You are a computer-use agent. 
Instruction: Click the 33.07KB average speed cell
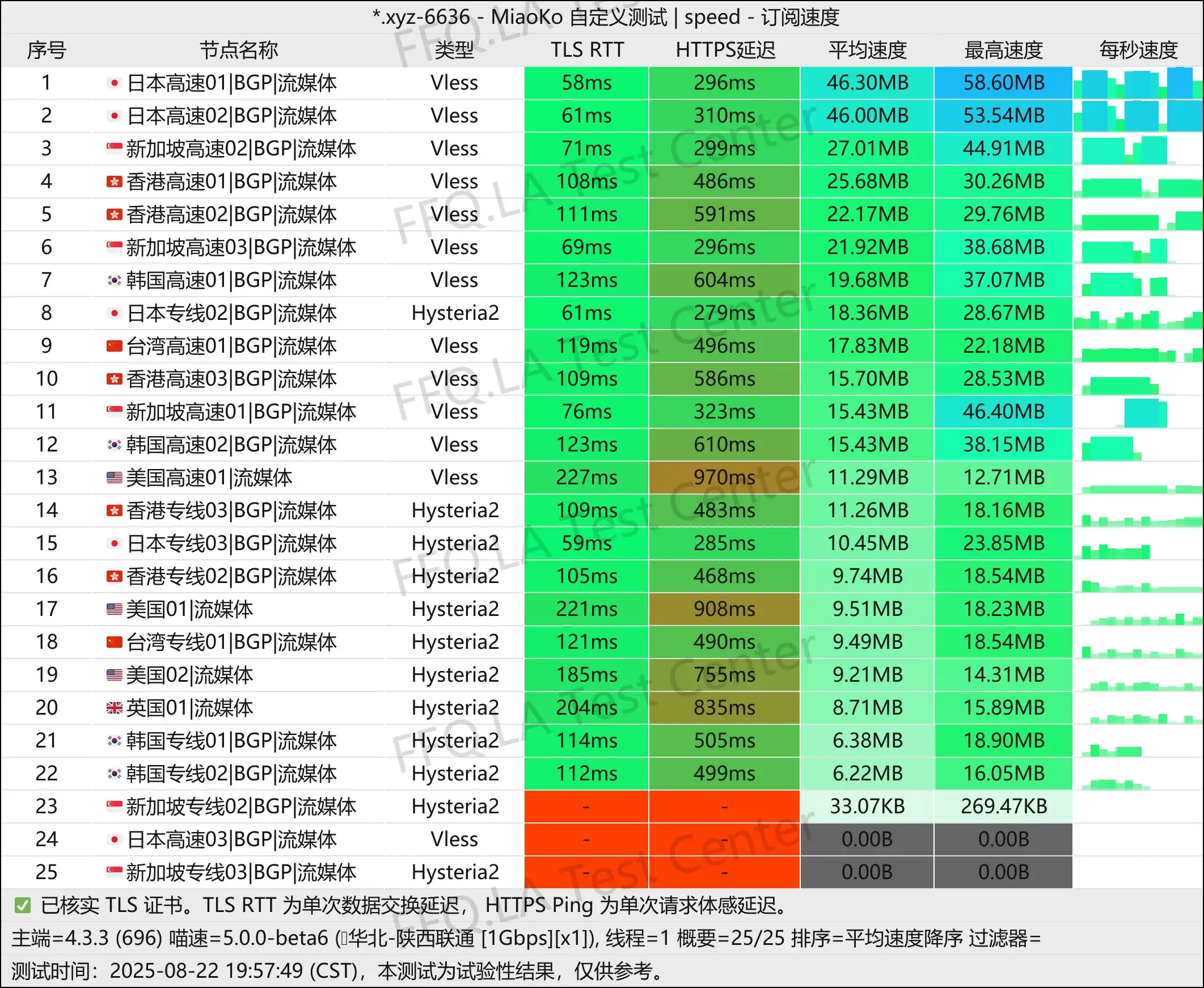(867, 807)
